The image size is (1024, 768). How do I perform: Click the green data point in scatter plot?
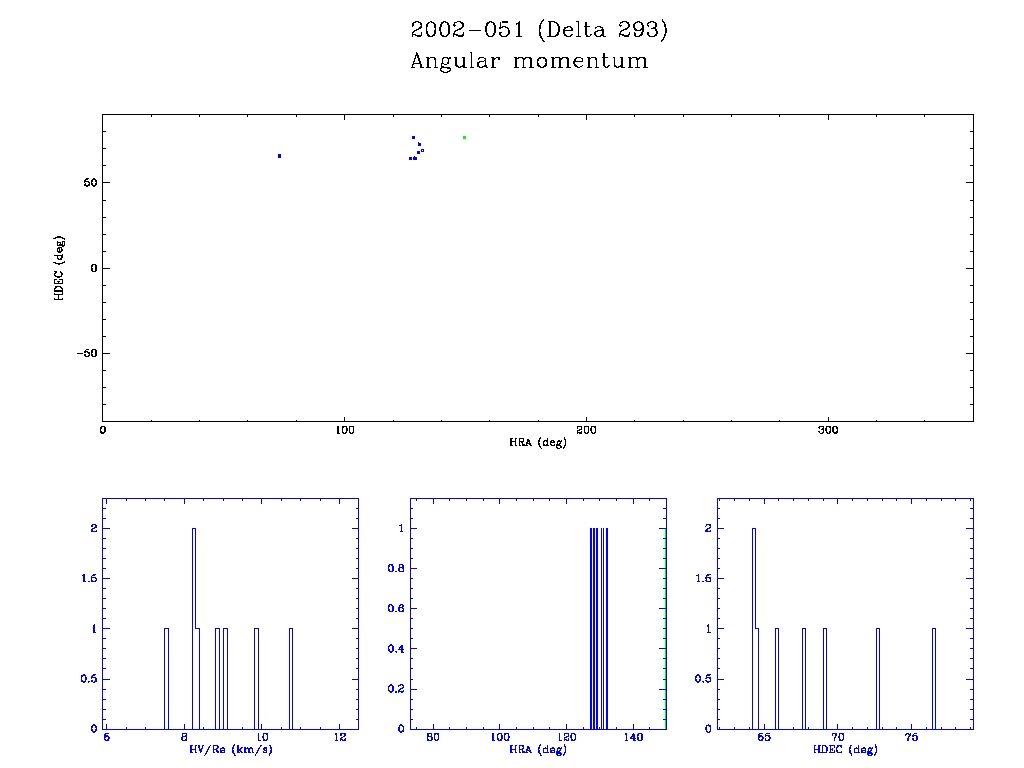[464, 138]
